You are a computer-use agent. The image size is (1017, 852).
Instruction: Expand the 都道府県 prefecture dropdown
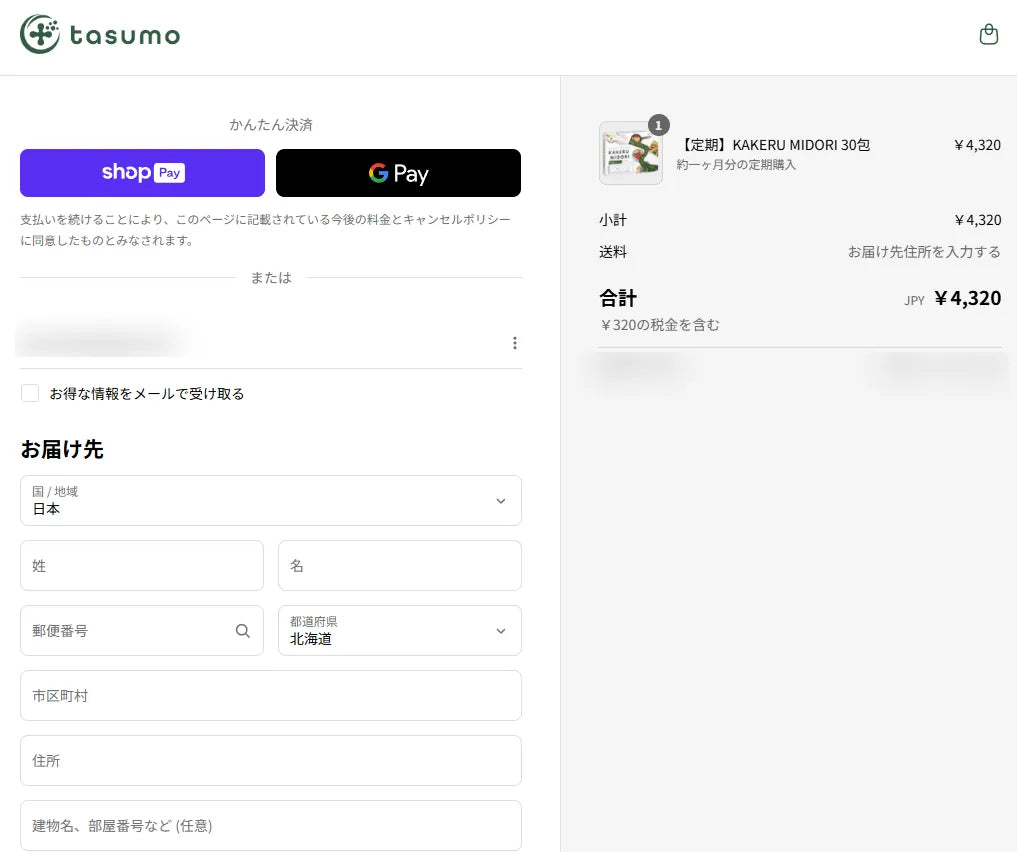click(399, 631)
